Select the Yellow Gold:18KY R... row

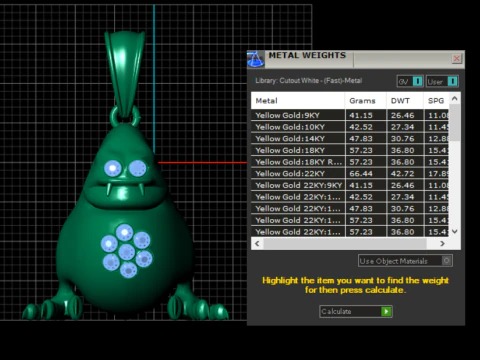[350, 162]
